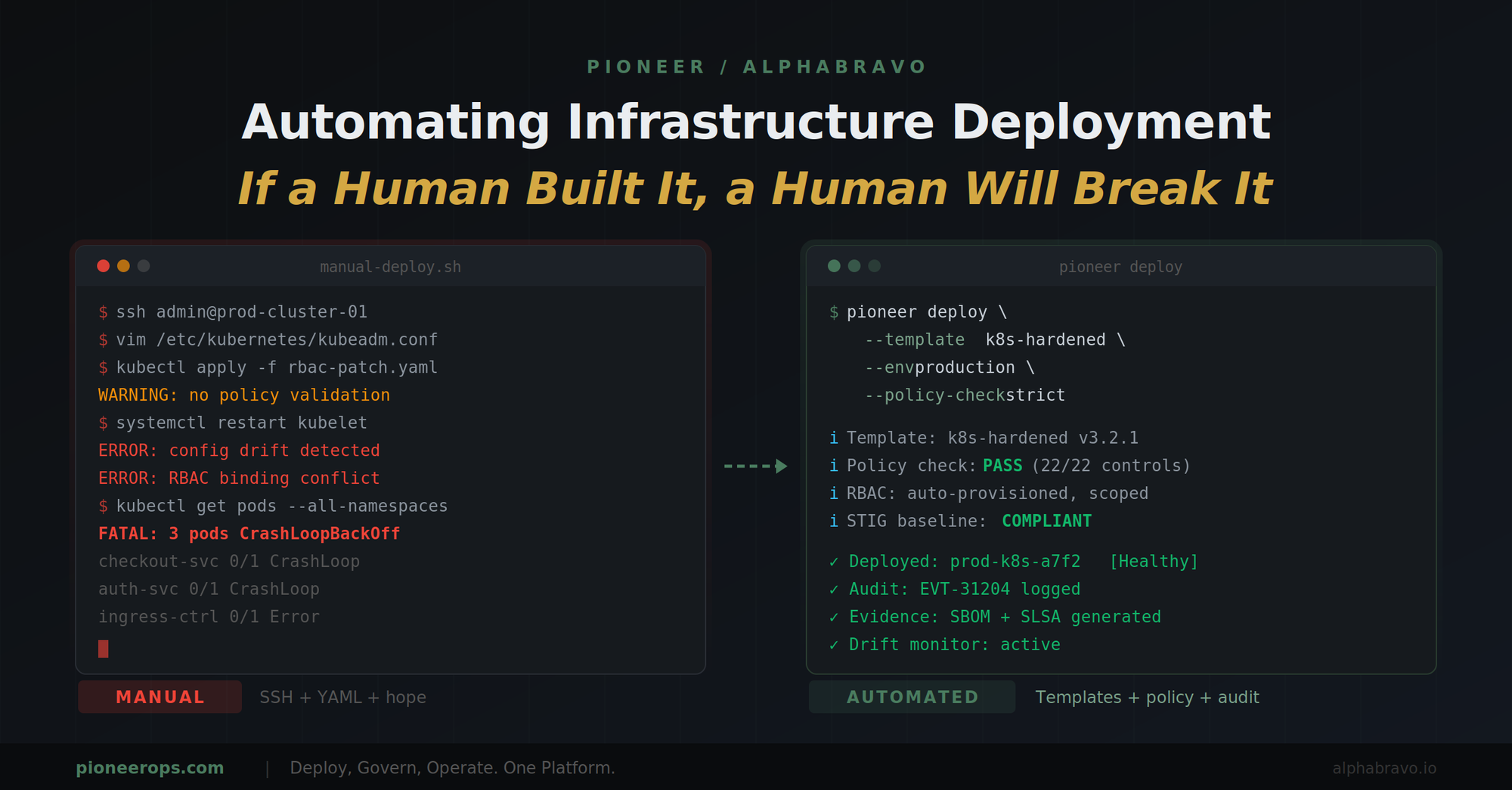The width and height of the screenshot is (1512, 790).
Task: Click the COMPLIANT status word
Action: [1047, 522]
